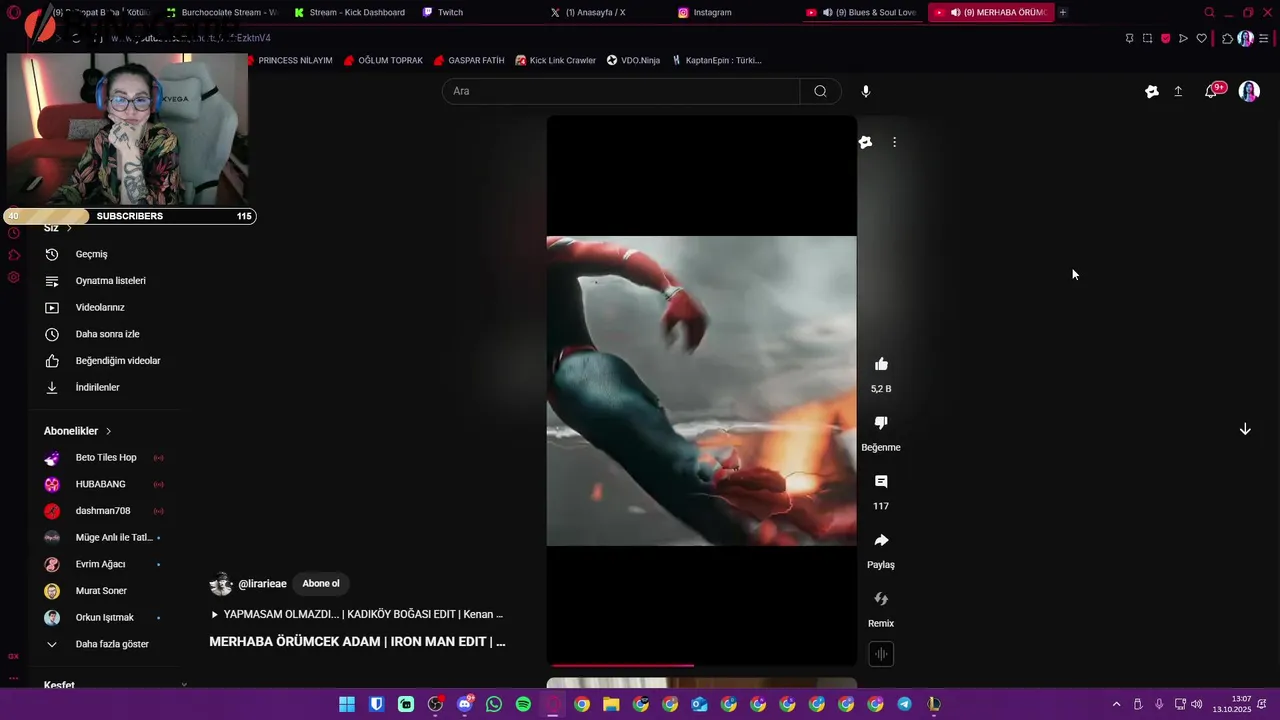The image size is (1280, 720).
Task: Expand the Siz section chevron
Action: coord(69,228)
